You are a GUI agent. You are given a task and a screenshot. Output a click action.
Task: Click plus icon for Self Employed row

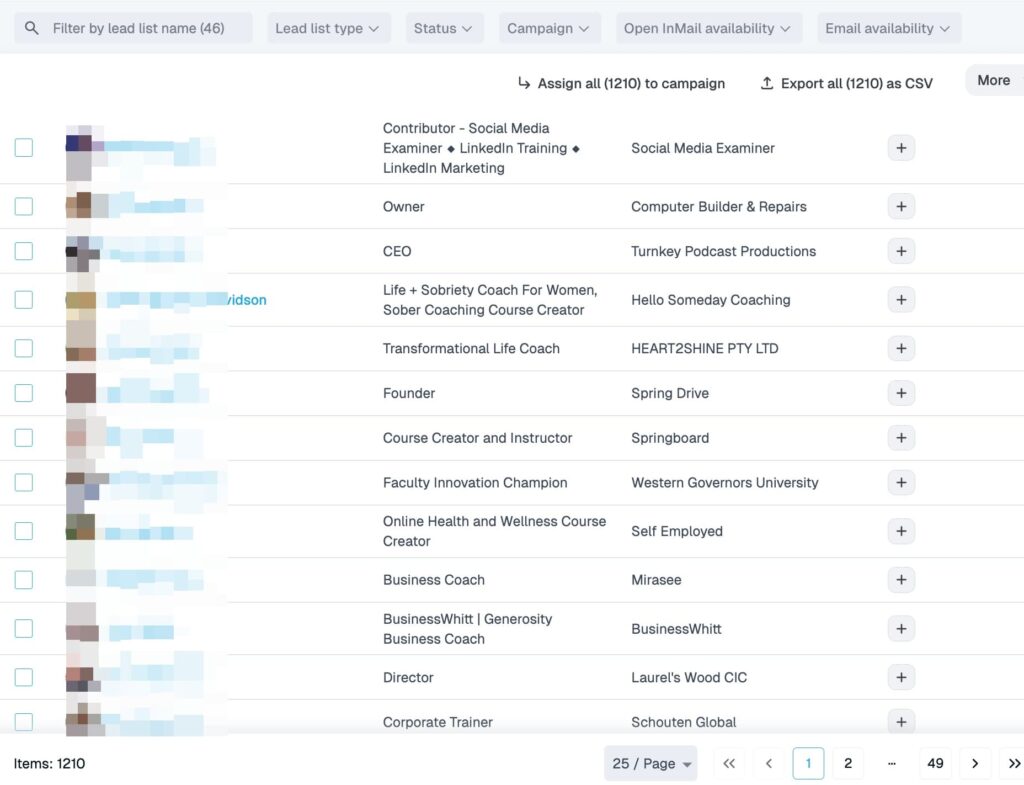point(901,532)
